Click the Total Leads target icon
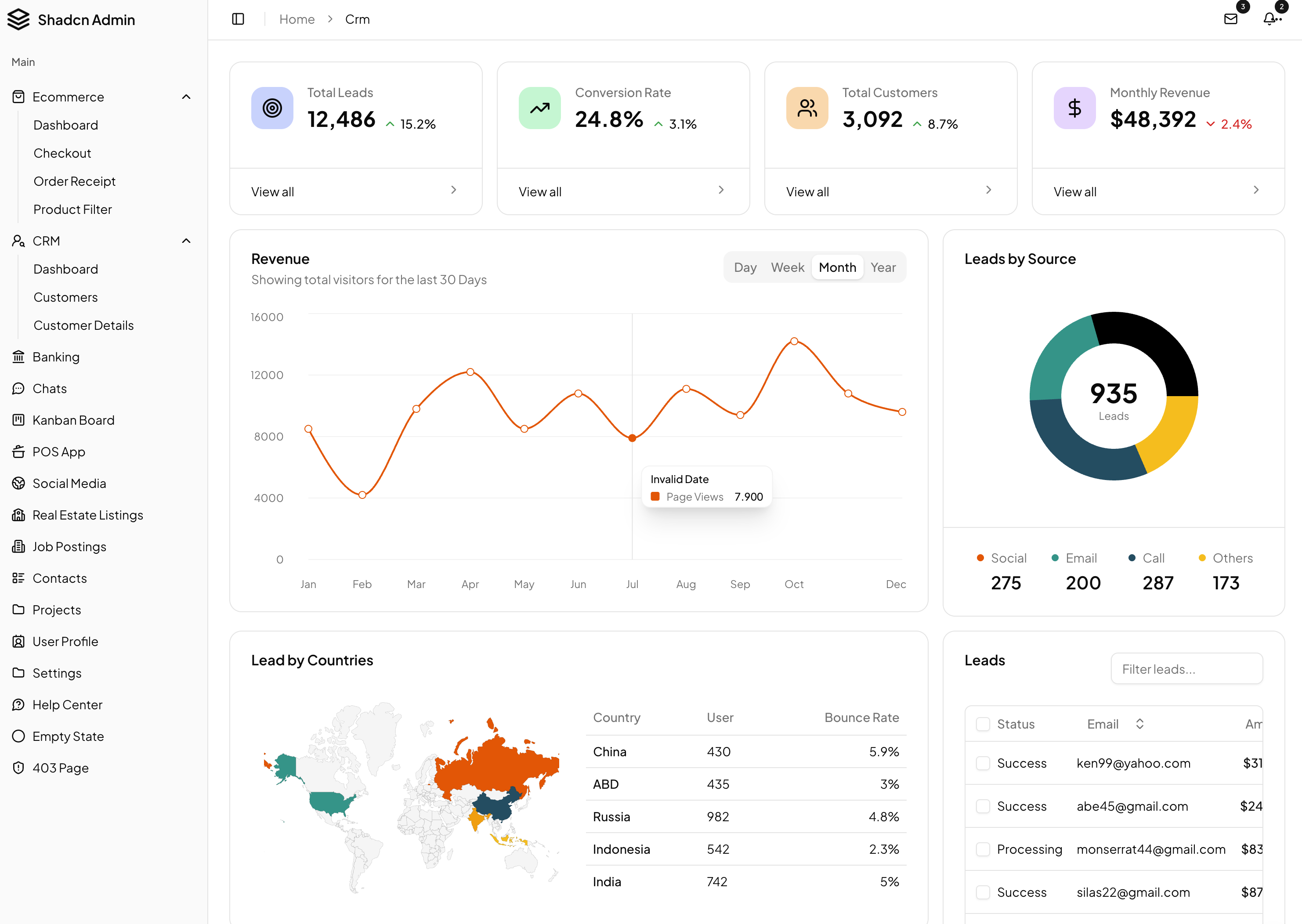 272,108
